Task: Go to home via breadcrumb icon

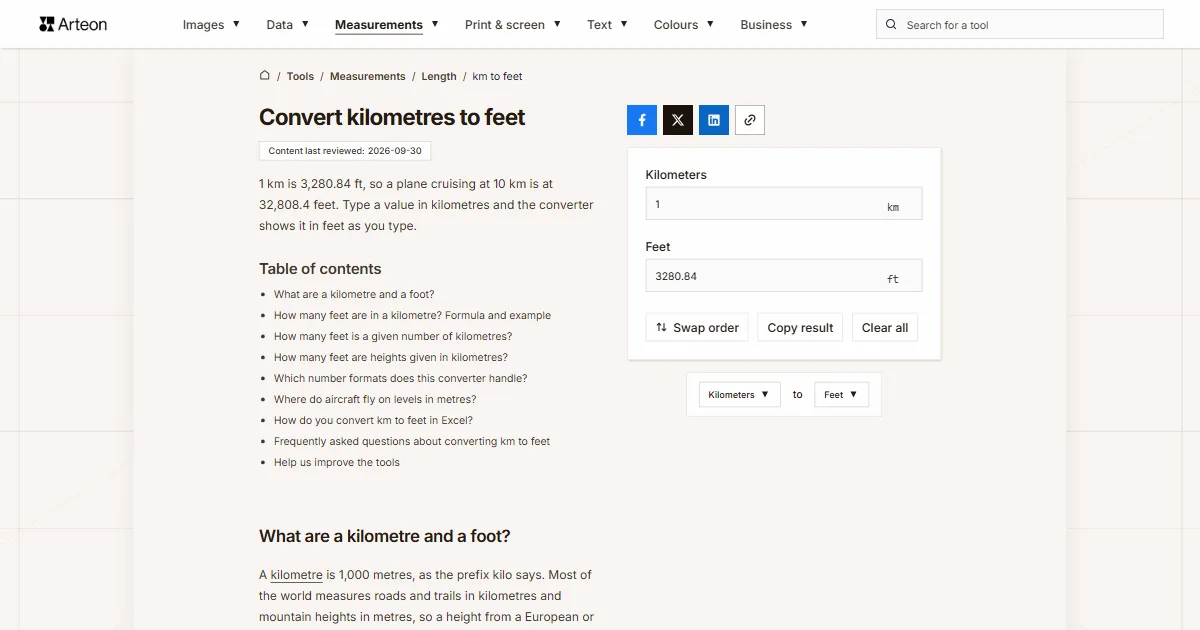Action: click(x=265, y=76)
